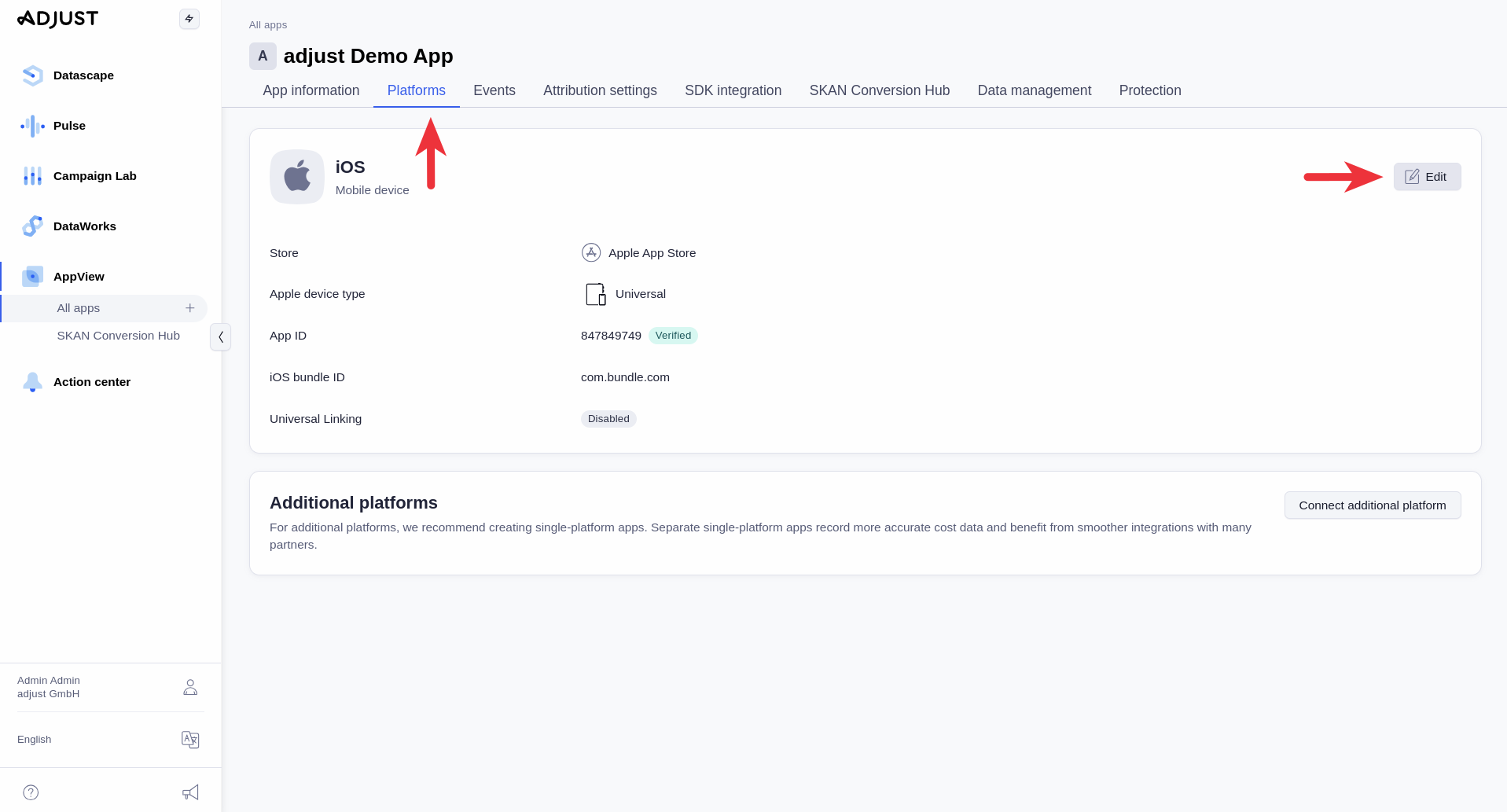Switch to the Data management tab
Image resolution: width=1507 pixels, height=812 pixels.
click(1035, 90)
